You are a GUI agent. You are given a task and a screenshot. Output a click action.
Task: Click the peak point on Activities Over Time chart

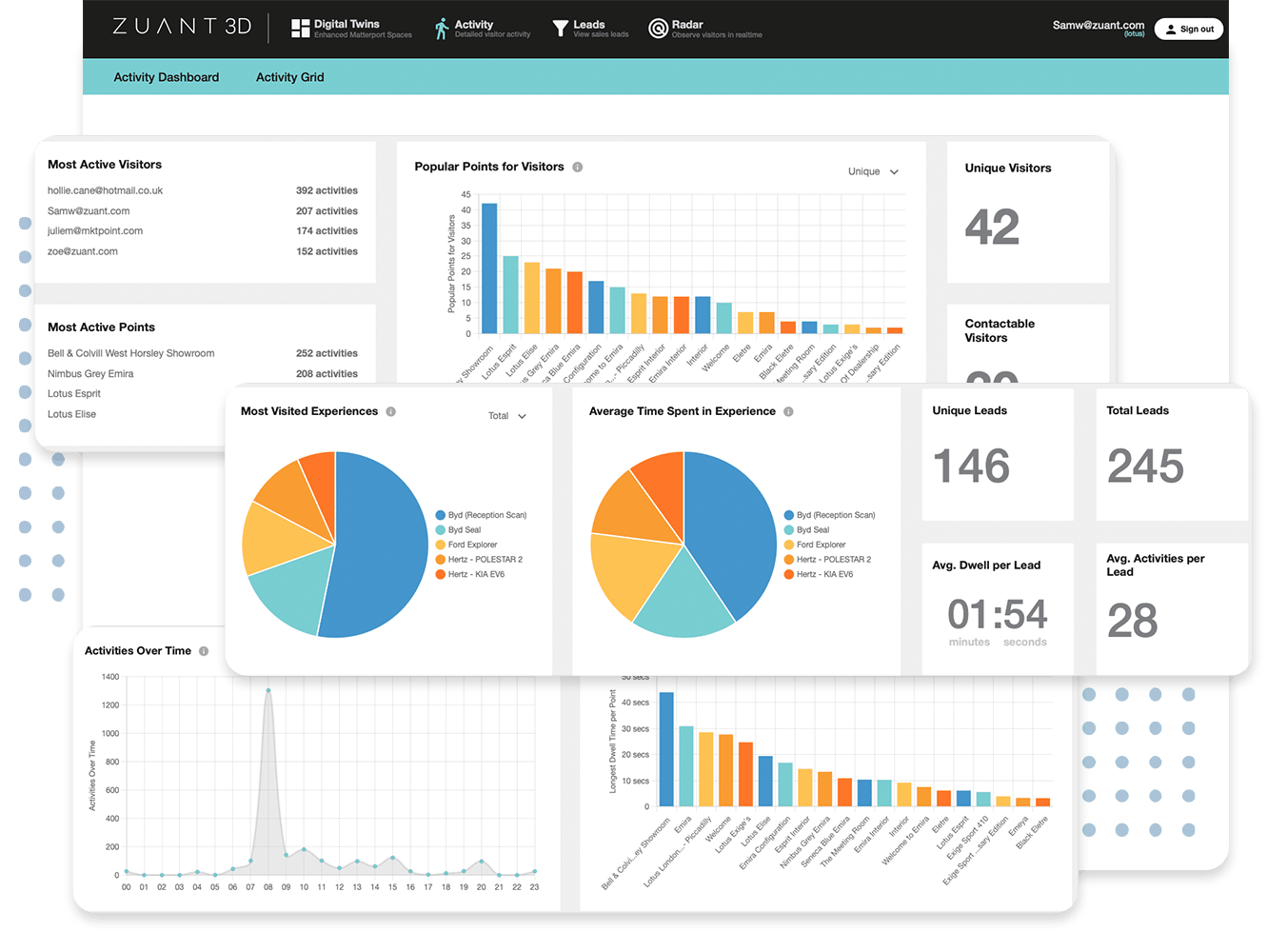pyautogui.click(x=268, y=690)
